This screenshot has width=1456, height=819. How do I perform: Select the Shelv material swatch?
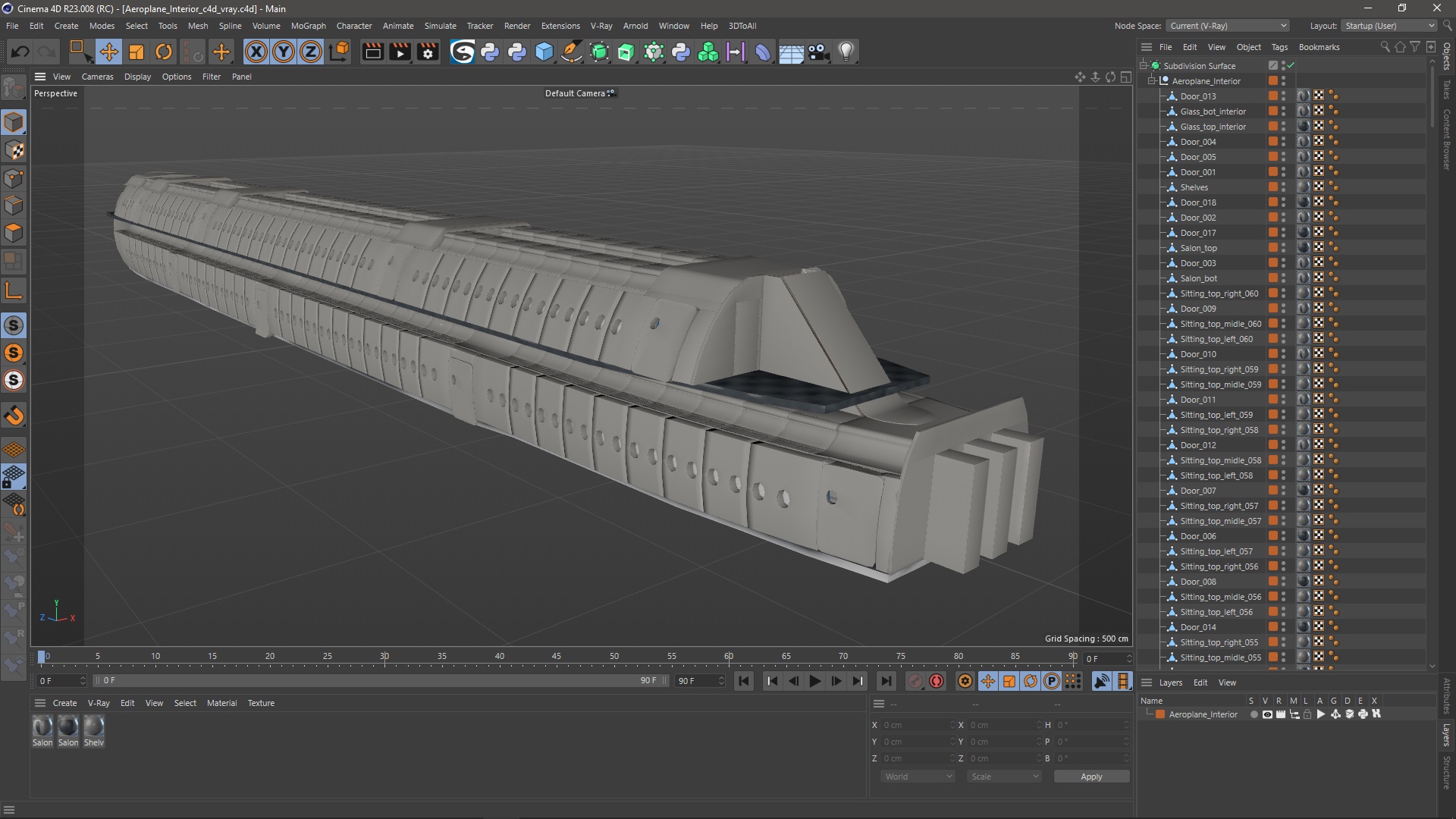pos(94,731)
